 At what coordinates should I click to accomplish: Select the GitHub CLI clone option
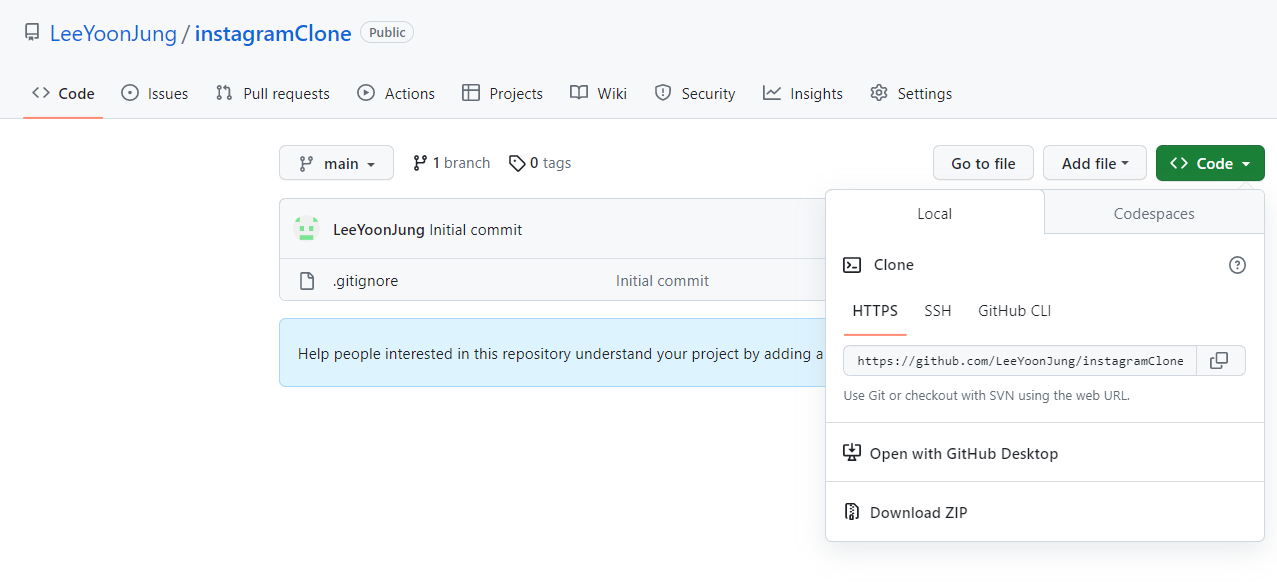1015,311
